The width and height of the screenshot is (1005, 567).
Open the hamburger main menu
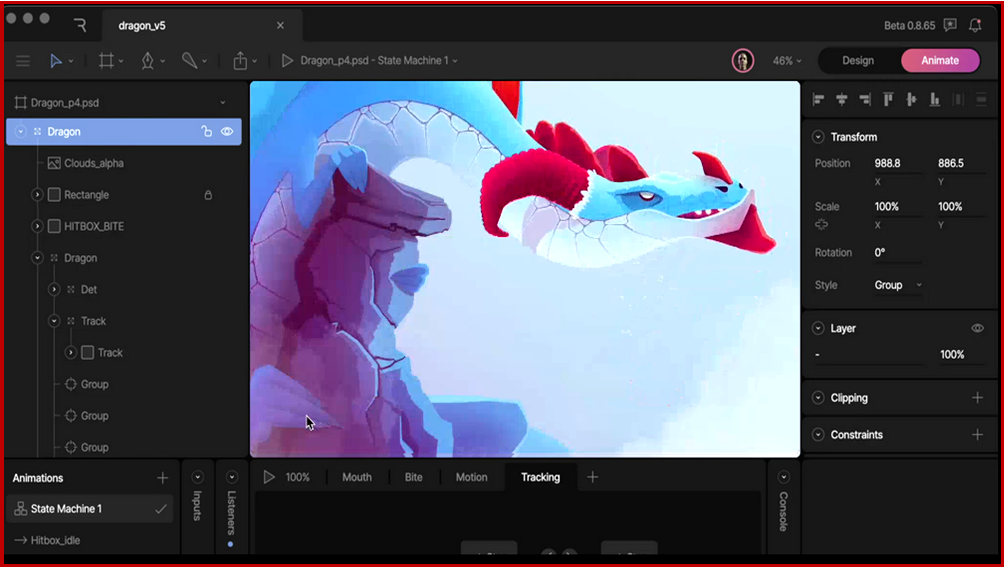pos(23,61)
